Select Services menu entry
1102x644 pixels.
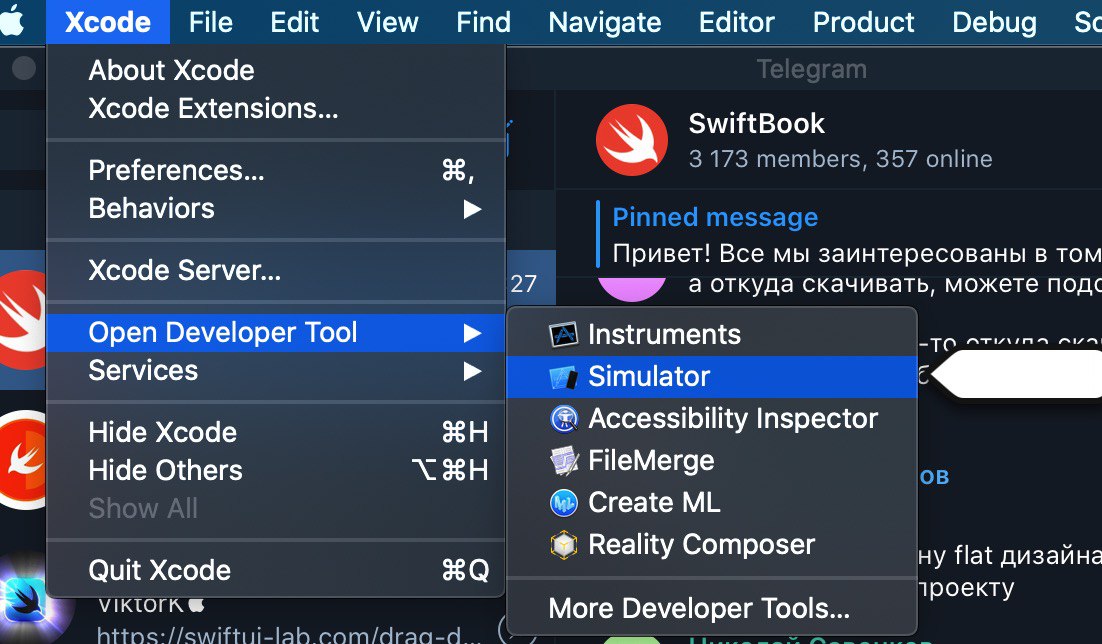click(x=276, y=371)
